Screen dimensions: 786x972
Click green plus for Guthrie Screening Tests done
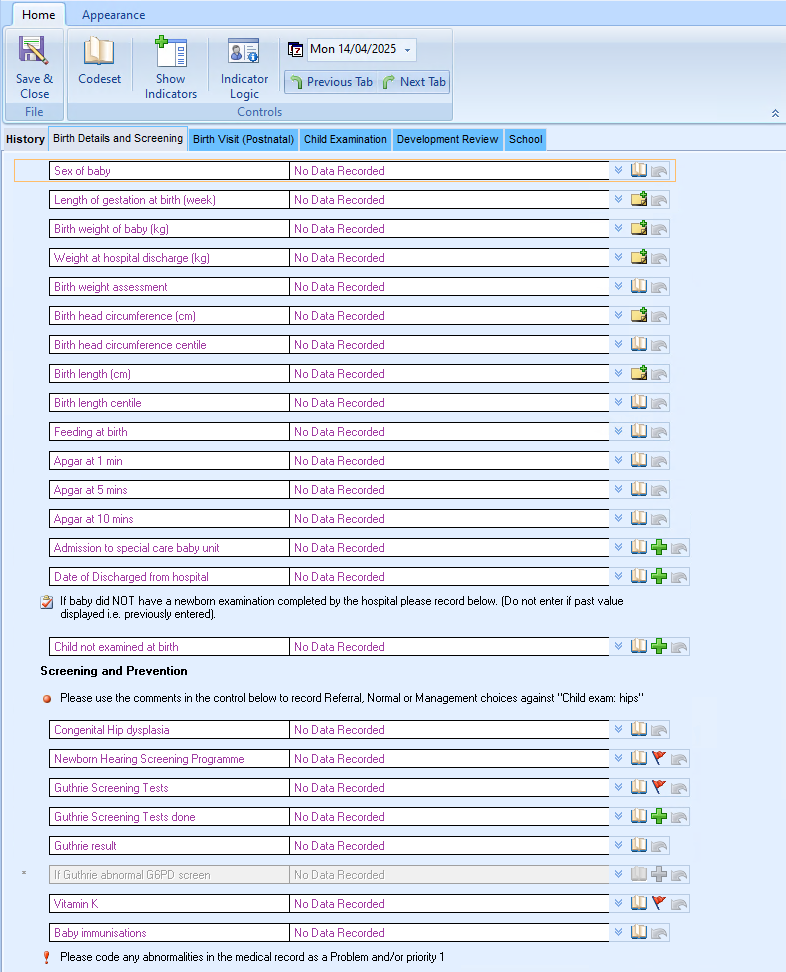pyautogui.click(x=659, y=816)
